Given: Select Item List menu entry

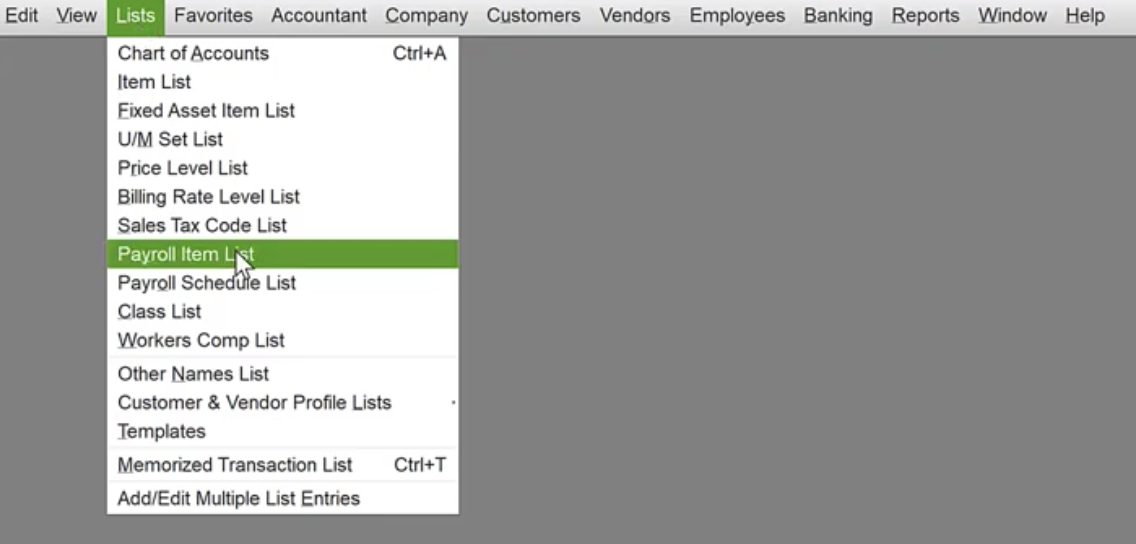Looking at the screenshot, I should [x=154, y=82].
